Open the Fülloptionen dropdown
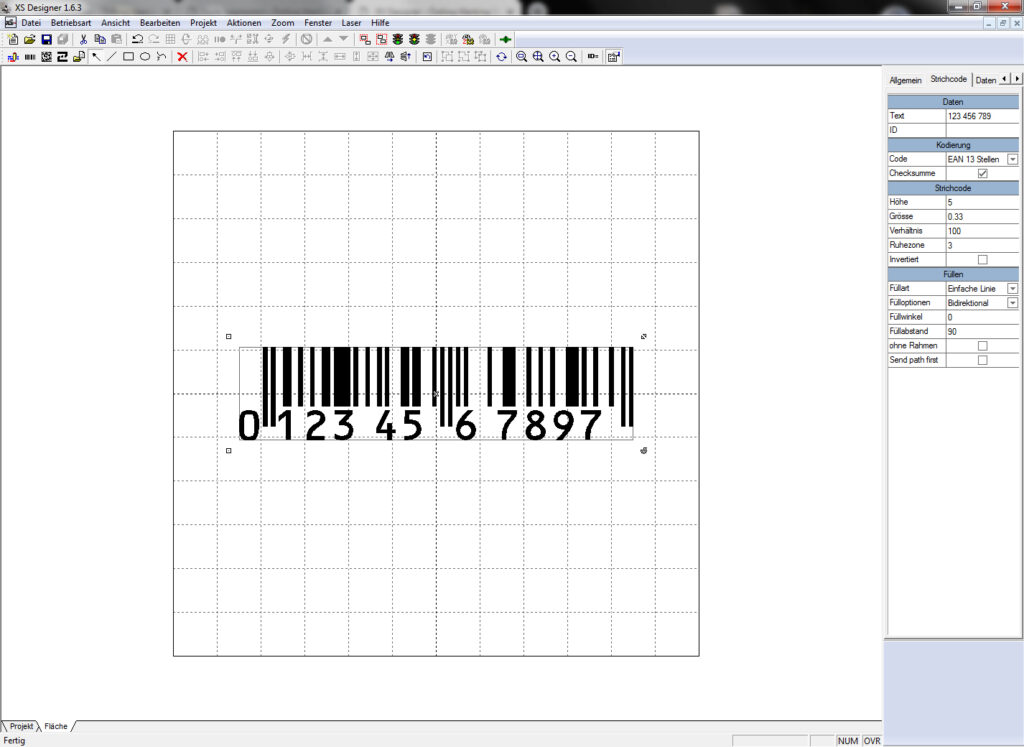Image resolution: width=1024 pixels, height=747 pixels. coord(1012,302)
